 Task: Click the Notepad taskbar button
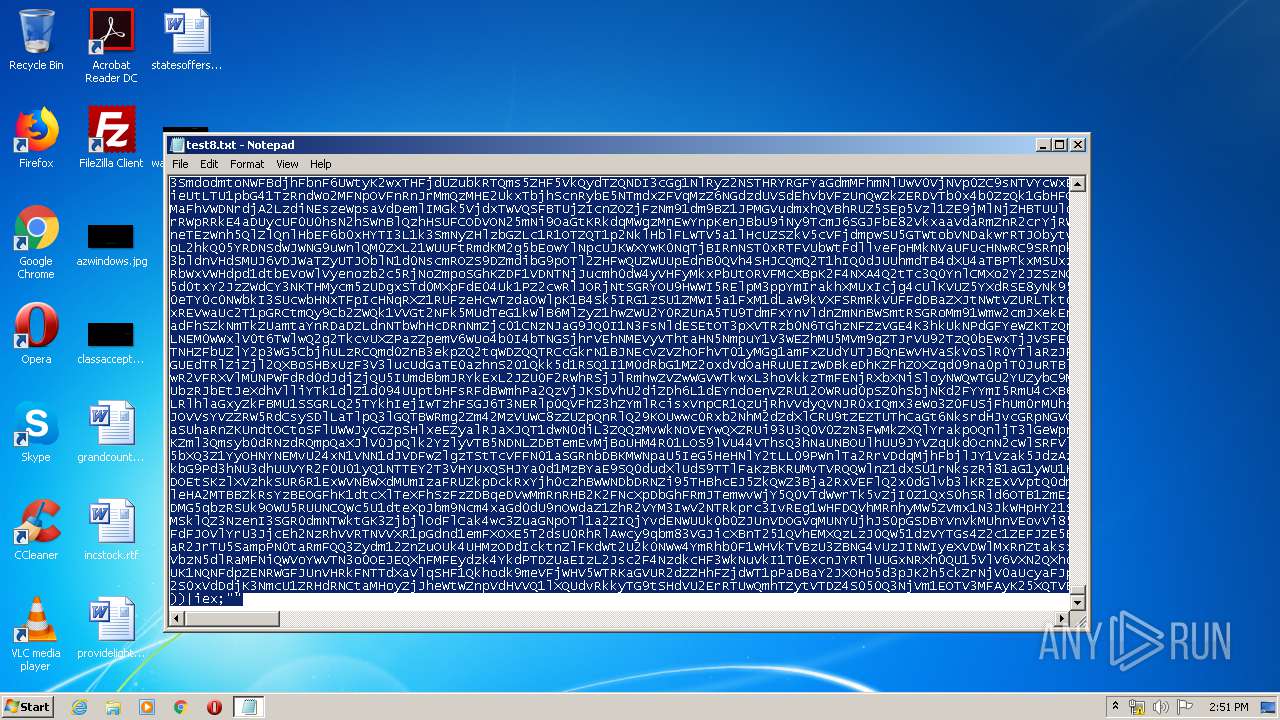(x=249, y=707)
